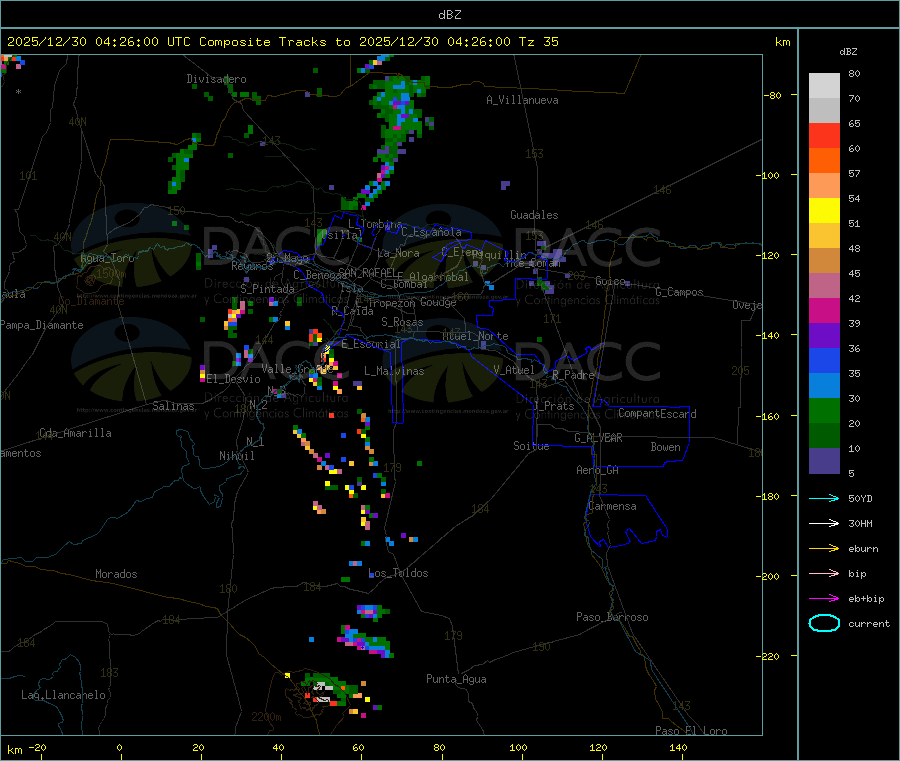Image resolution: width=900 pixels, height=761 pixels.
Task: Click the 'eburn' legend label
Action: click(863, 549)
